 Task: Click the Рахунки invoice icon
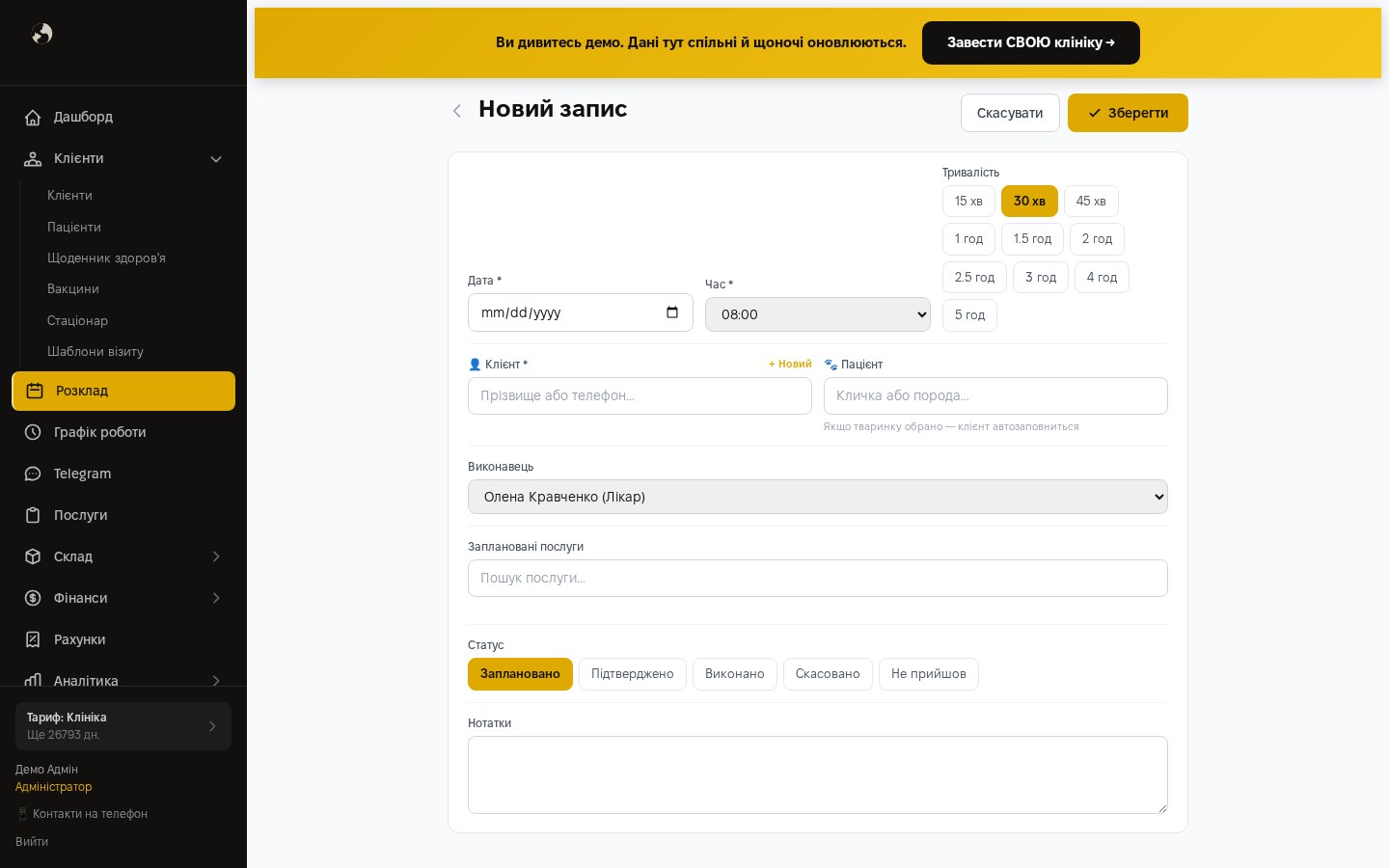(33, 639)
